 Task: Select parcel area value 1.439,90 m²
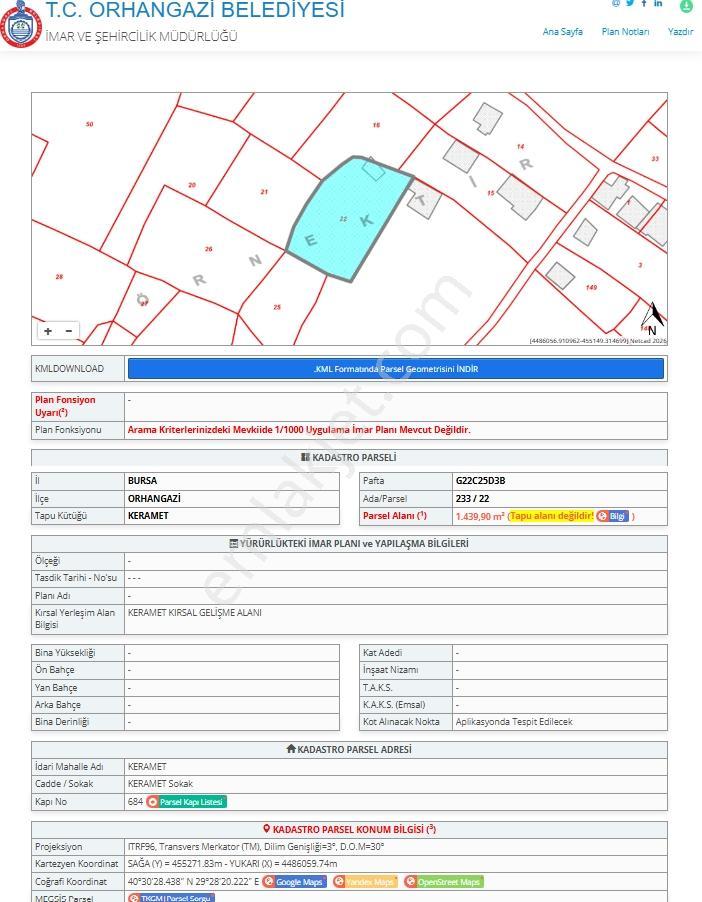[x=480, y=516]
